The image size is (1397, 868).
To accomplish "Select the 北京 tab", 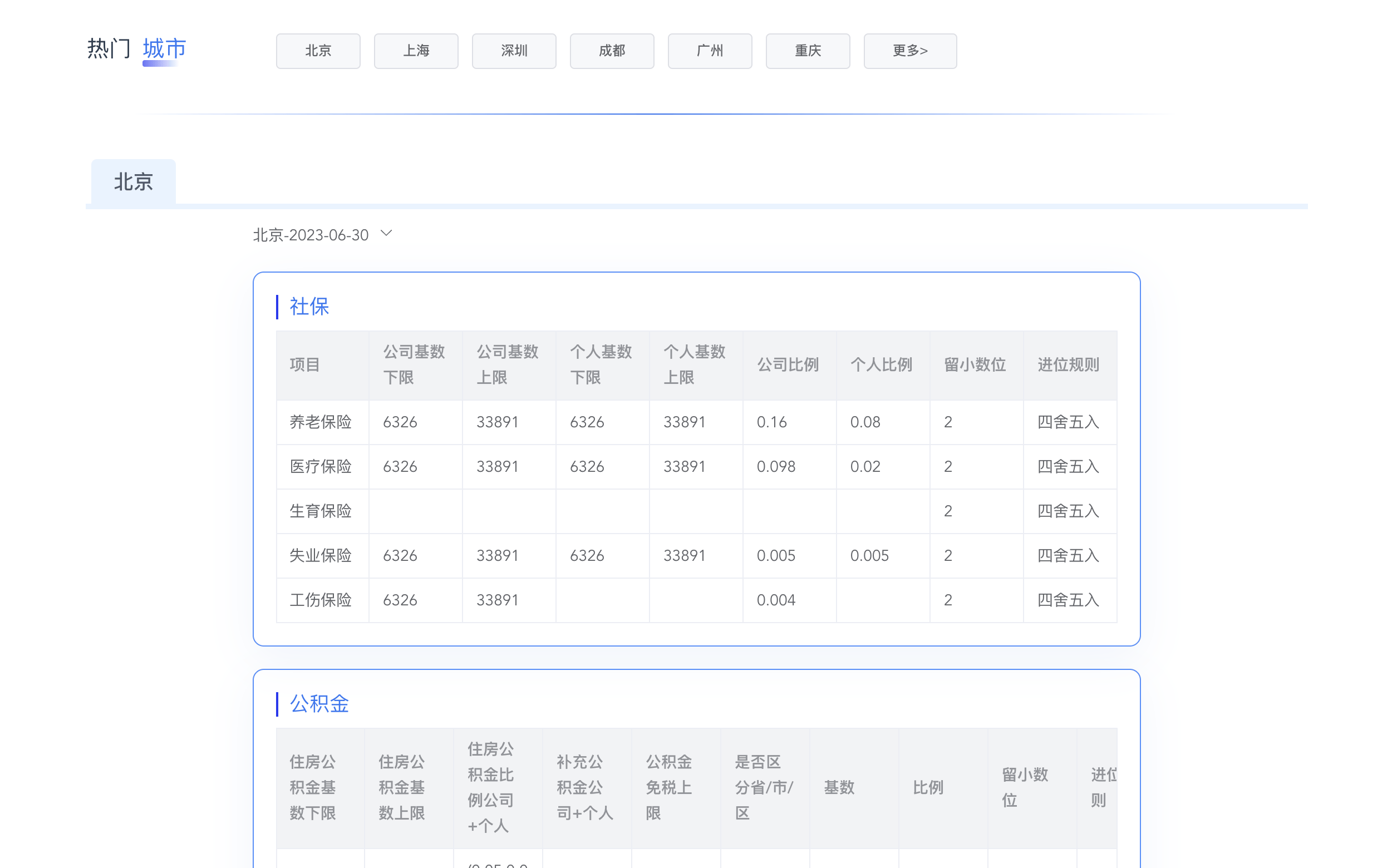I will (132, 181).
